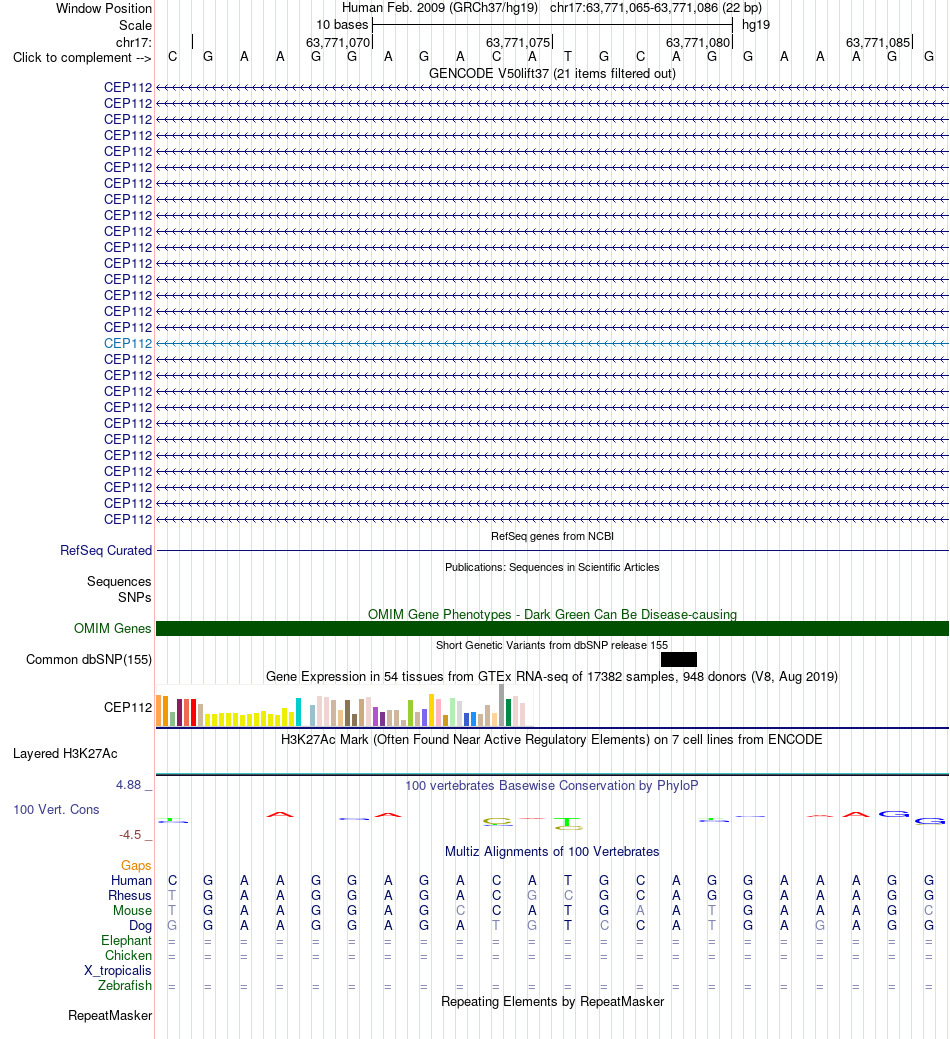Click the dark green OMIM gene bar
This screenshot has height=1039, width=950.
553,629
